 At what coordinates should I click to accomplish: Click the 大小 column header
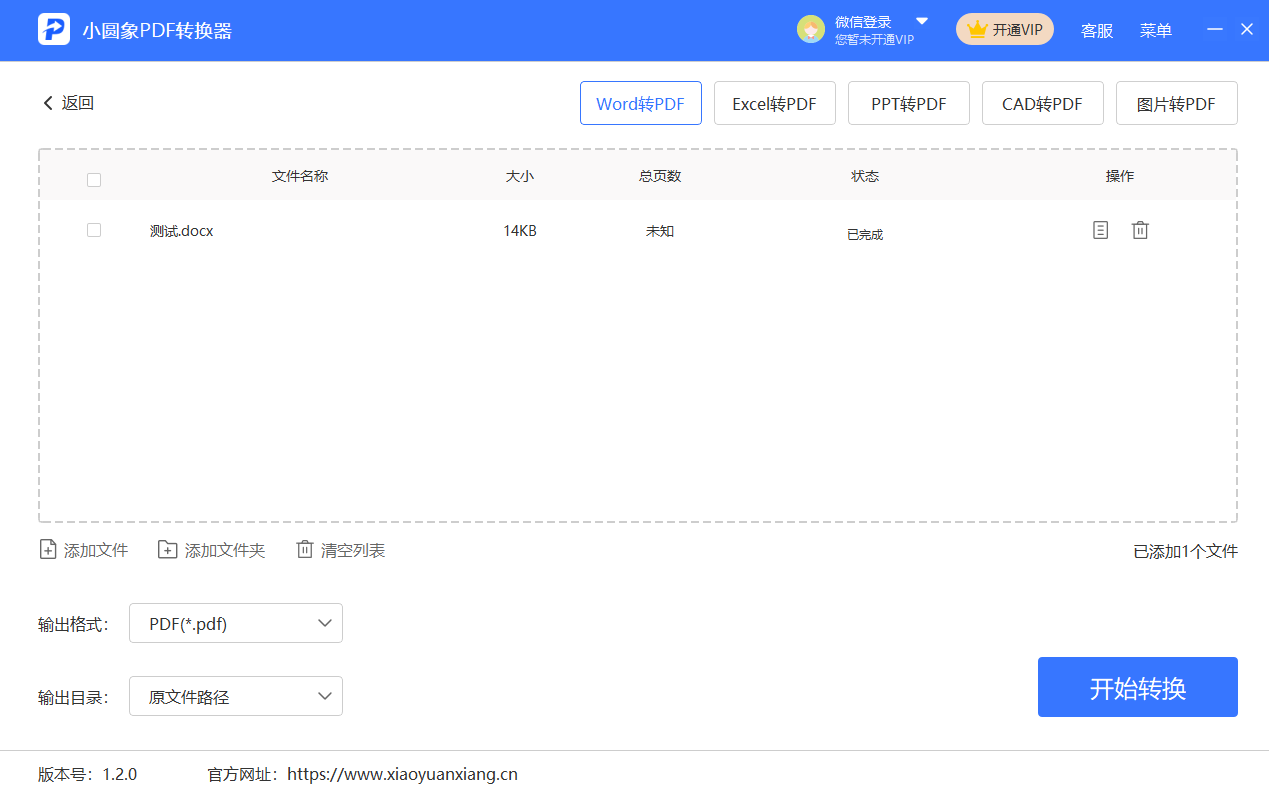[520, 176]
